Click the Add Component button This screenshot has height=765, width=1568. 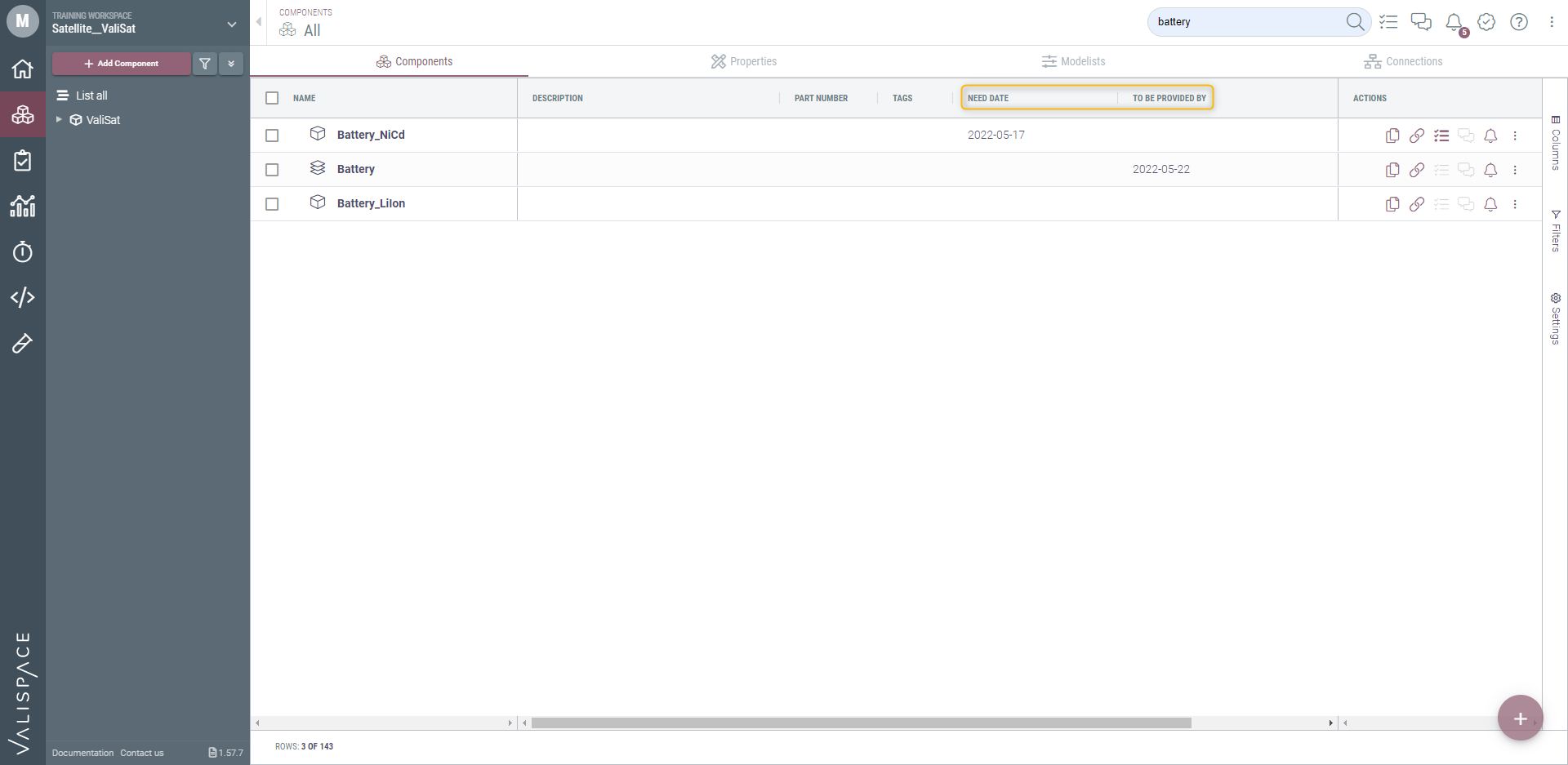coord(122,63)
